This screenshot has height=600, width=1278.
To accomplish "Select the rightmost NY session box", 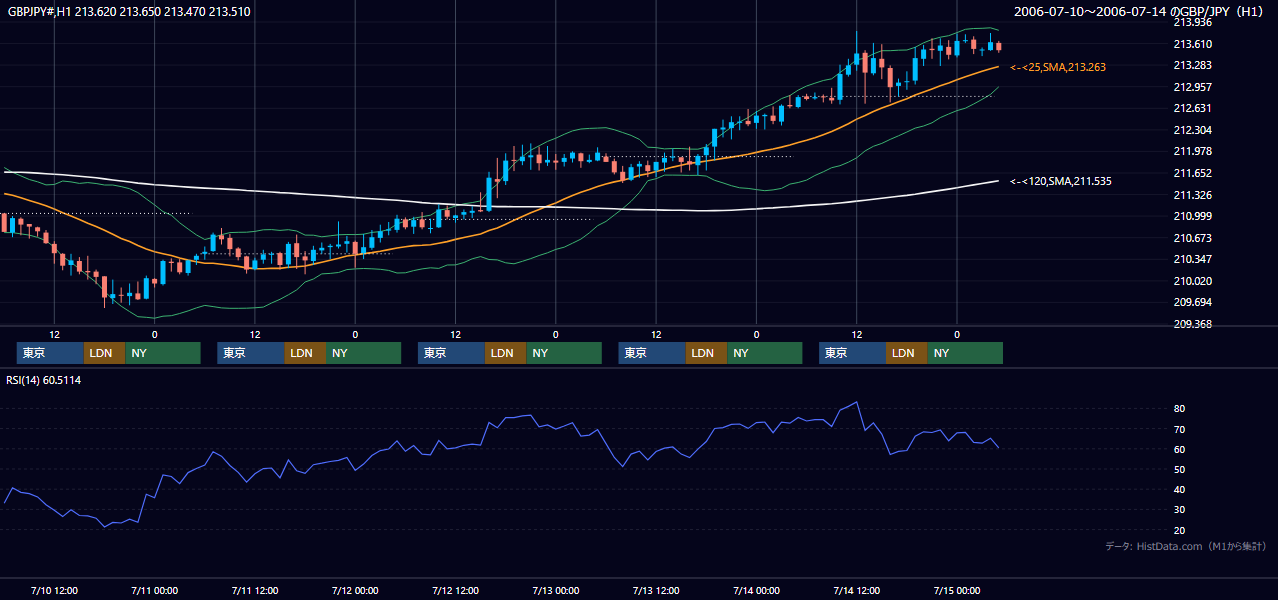I will click(x=965, y=353).
